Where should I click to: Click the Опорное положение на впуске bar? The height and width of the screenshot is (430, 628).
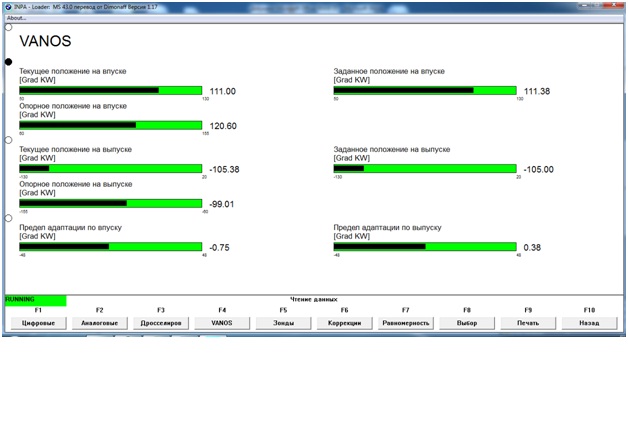click(x=111, y=125)
